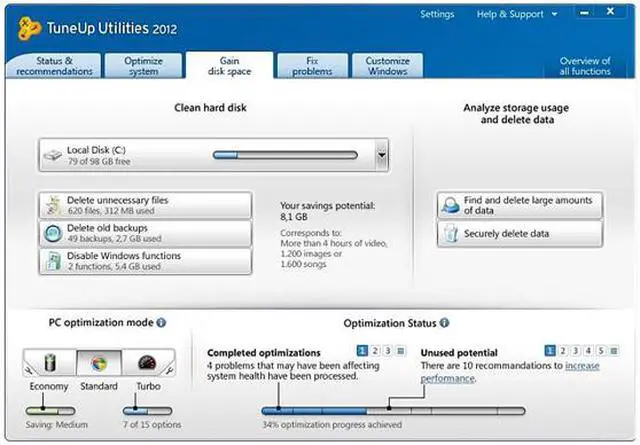Go to page 4 of Unused potential

click(x=588, y=351)
